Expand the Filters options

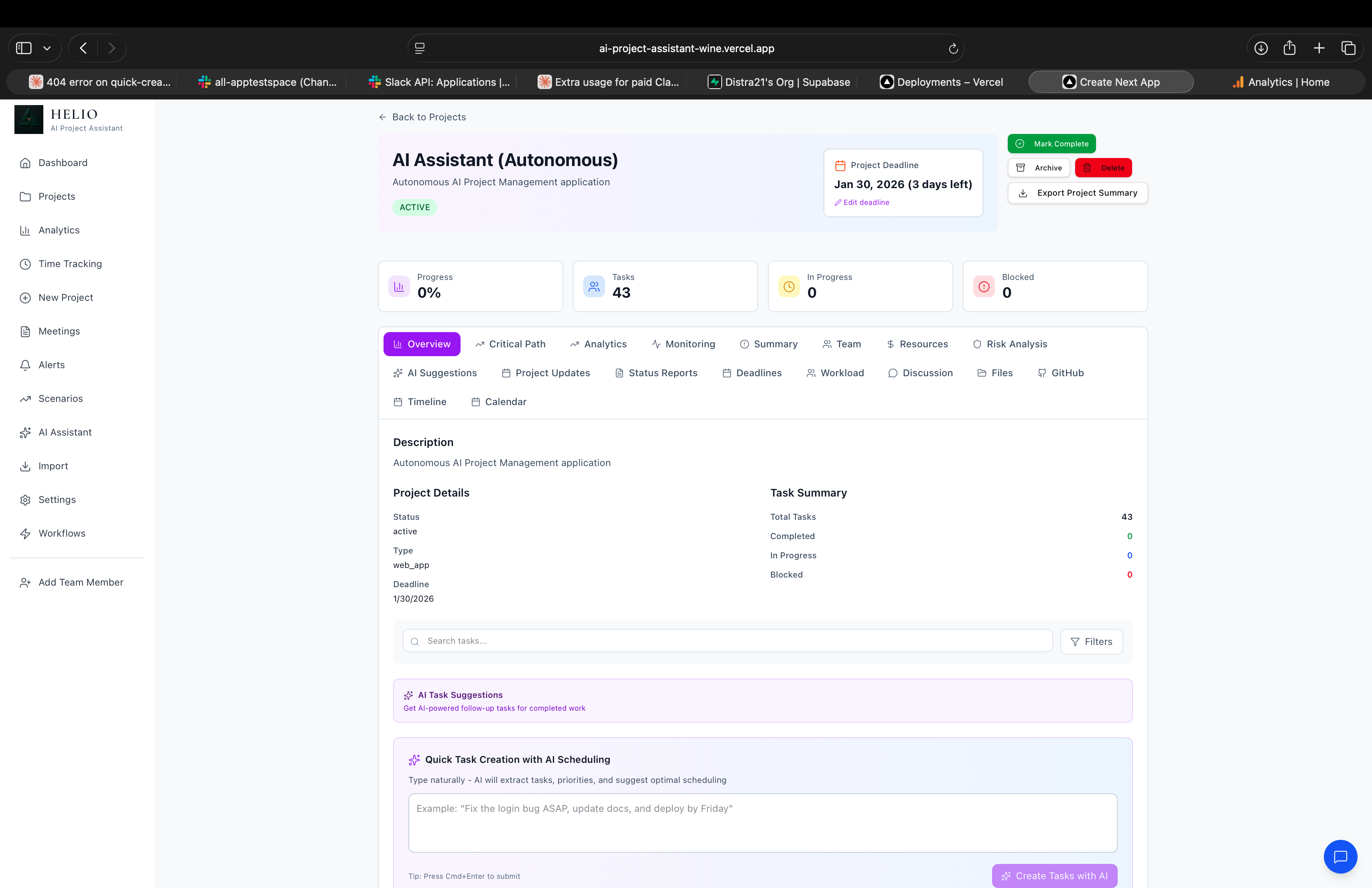[x=1091, y=641]
